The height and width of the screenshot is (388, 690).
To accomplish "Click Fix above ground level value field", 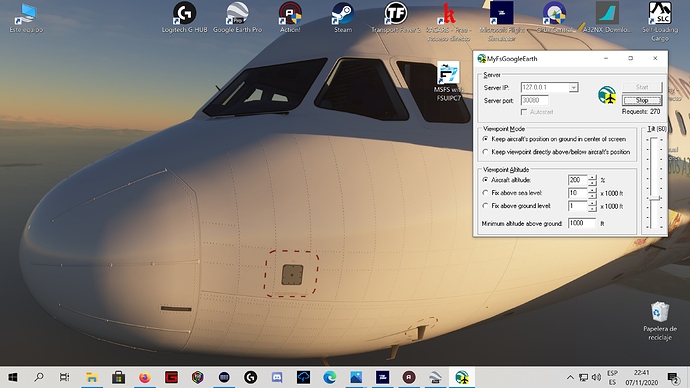I will coord(578,205).
